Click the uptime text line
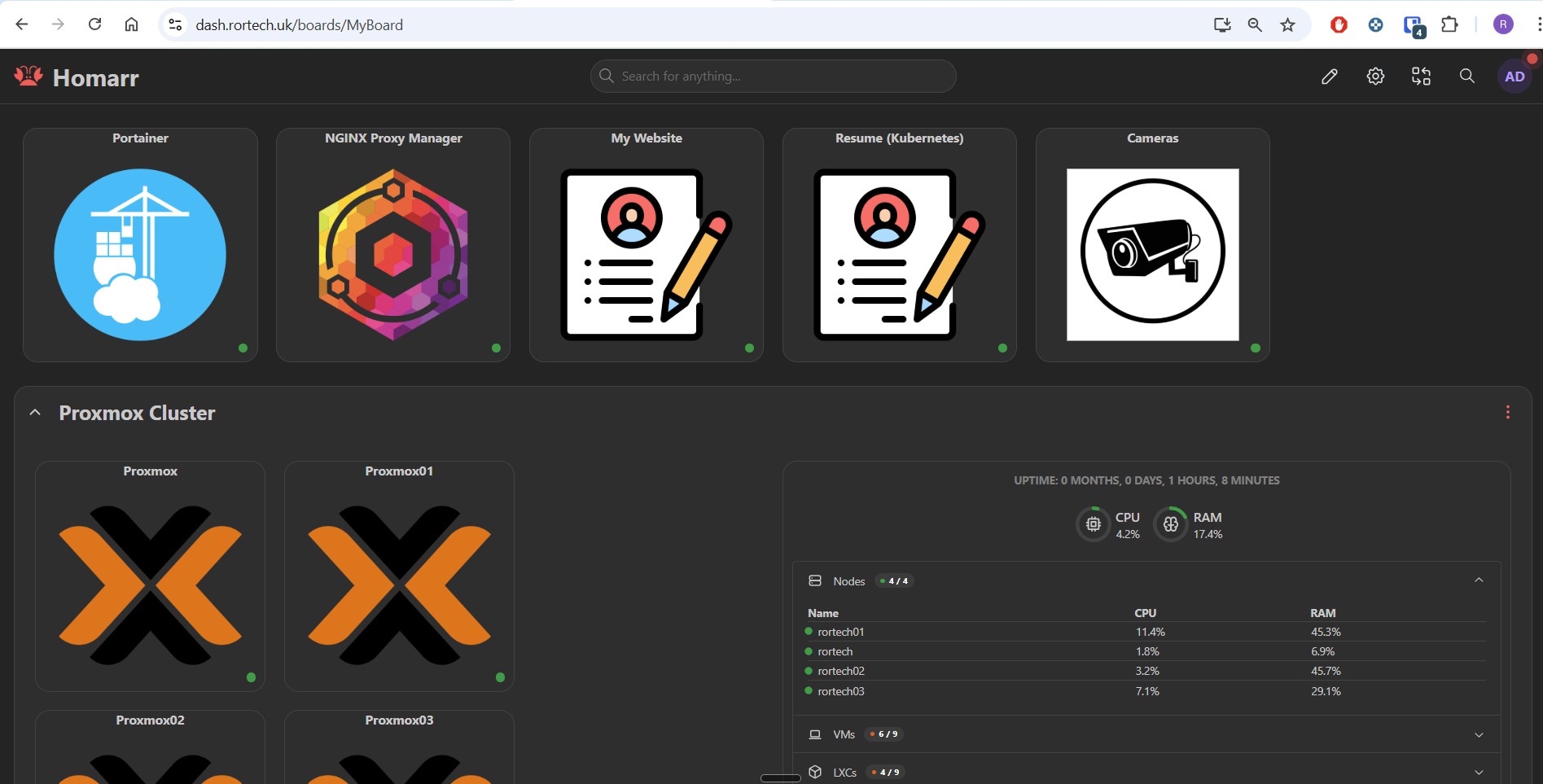The image size is (1543, 784). coord(1146,480)
